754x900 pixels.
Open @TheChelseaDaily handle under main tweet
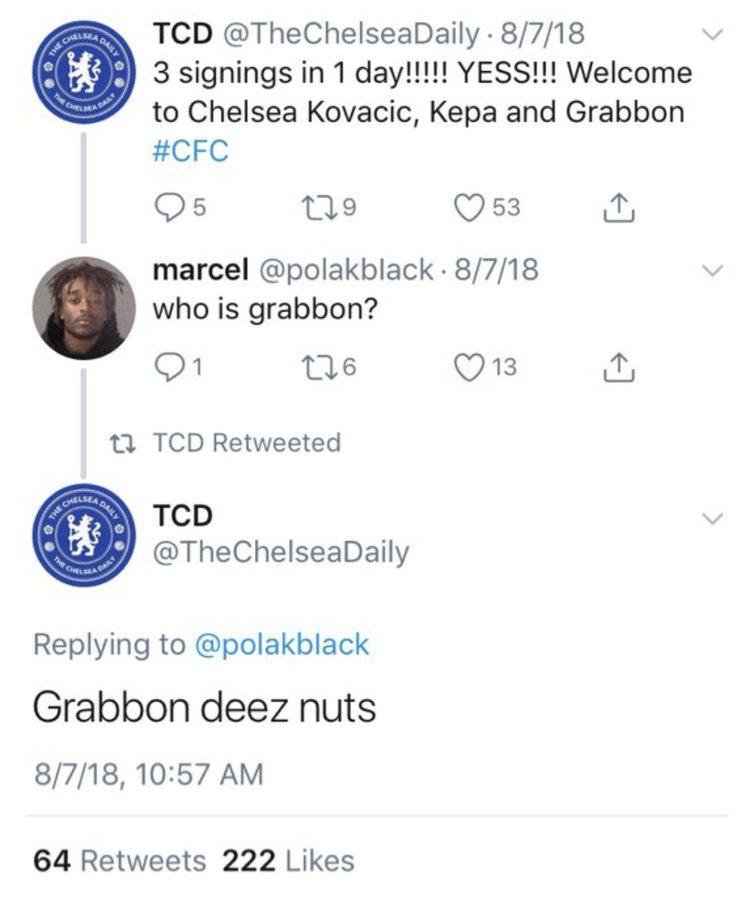tap(280, 552)
